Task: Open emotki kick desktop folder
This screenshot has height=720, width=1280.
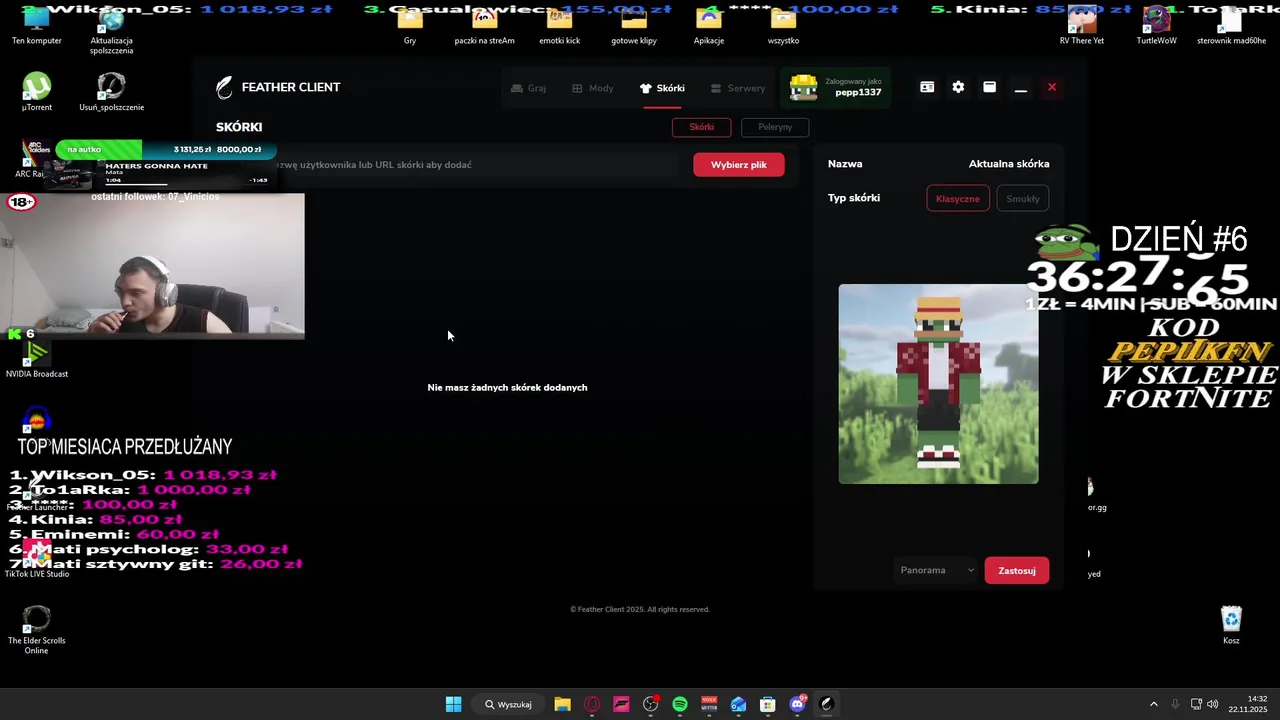Action: [x=559, y=26]
